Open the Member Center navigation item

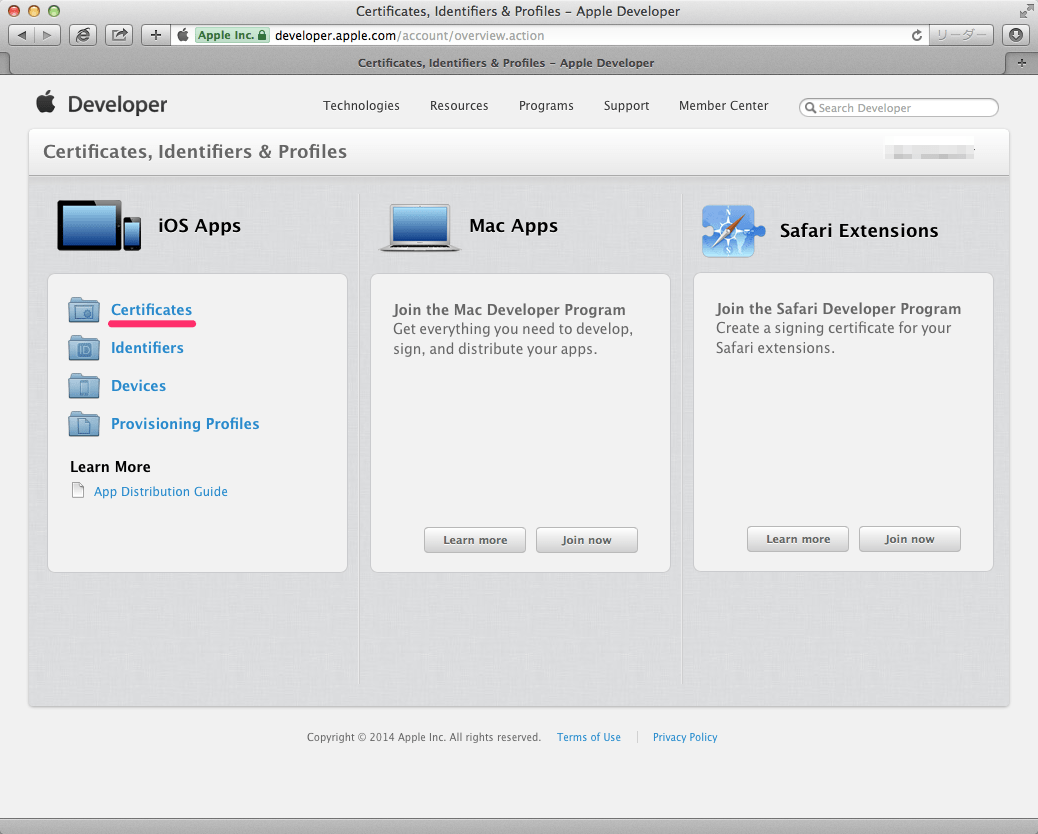pos(723,106)
